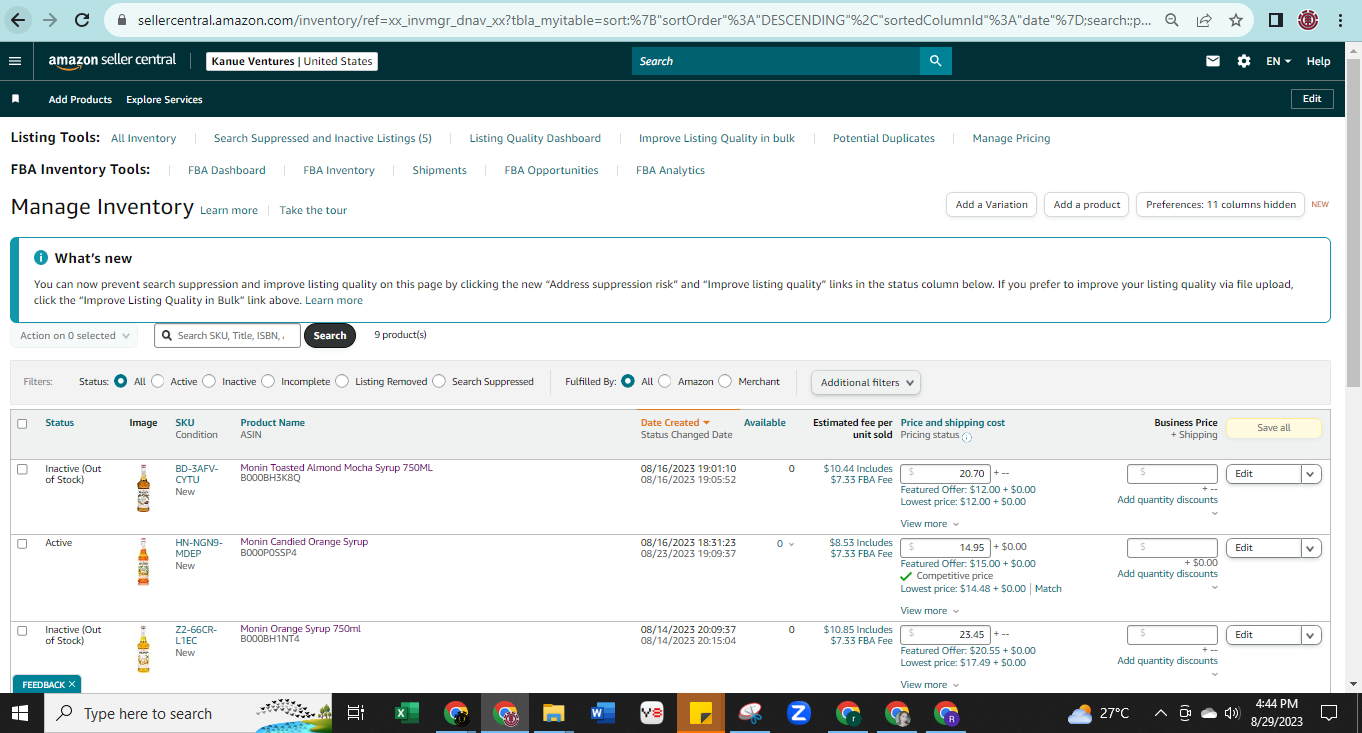
Task: Check the box for Monin Orange Syrup 750ml
Action: tap(22, 630)
